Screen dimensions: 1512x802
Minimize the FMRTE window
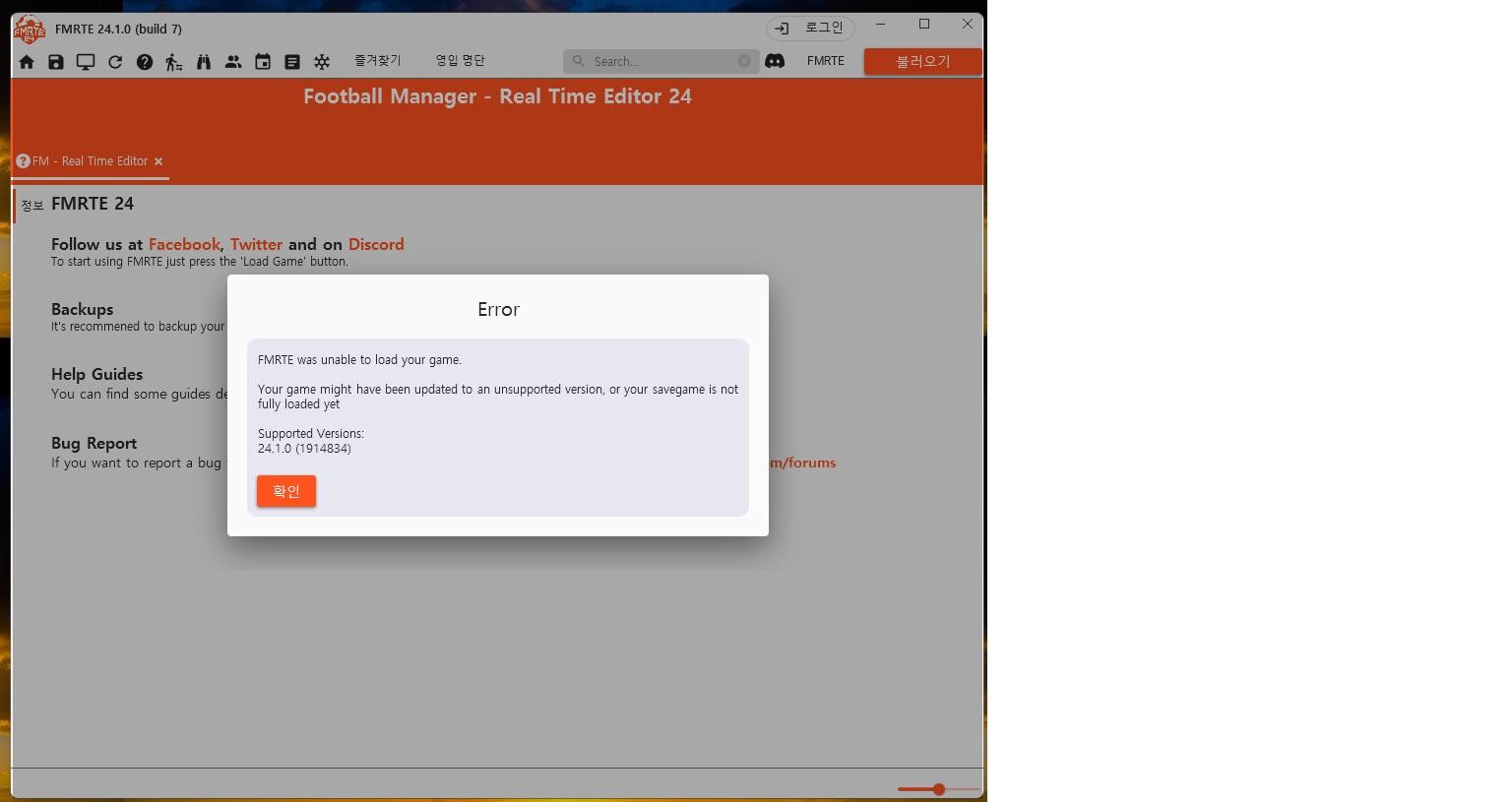[880, 25]
